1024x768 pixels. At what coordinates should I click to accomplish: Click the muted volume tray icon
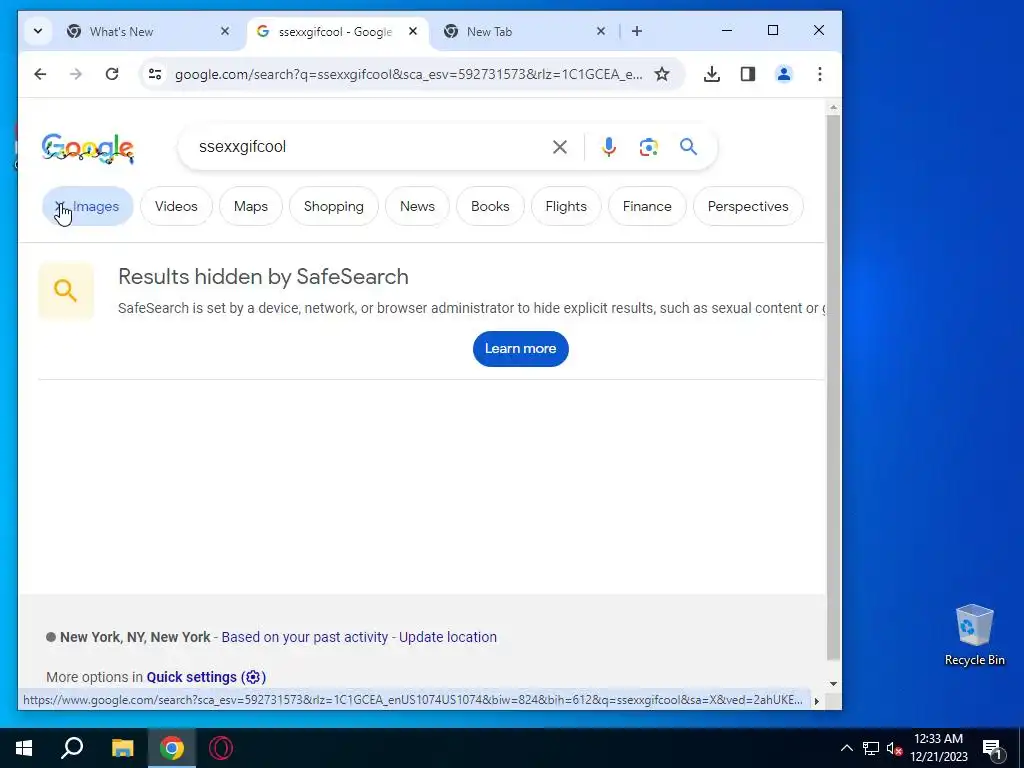894,748
